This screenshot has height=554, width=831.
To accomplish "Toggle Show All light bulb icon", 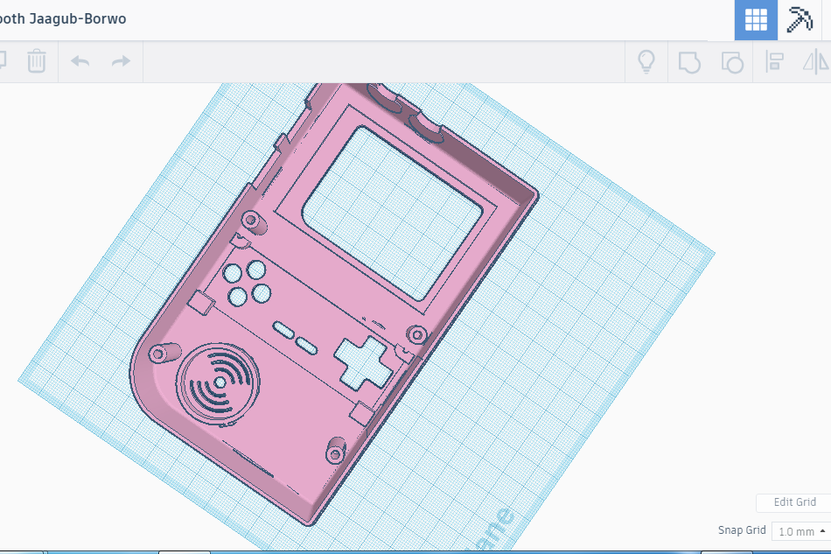I will click(x=646, y=61).
